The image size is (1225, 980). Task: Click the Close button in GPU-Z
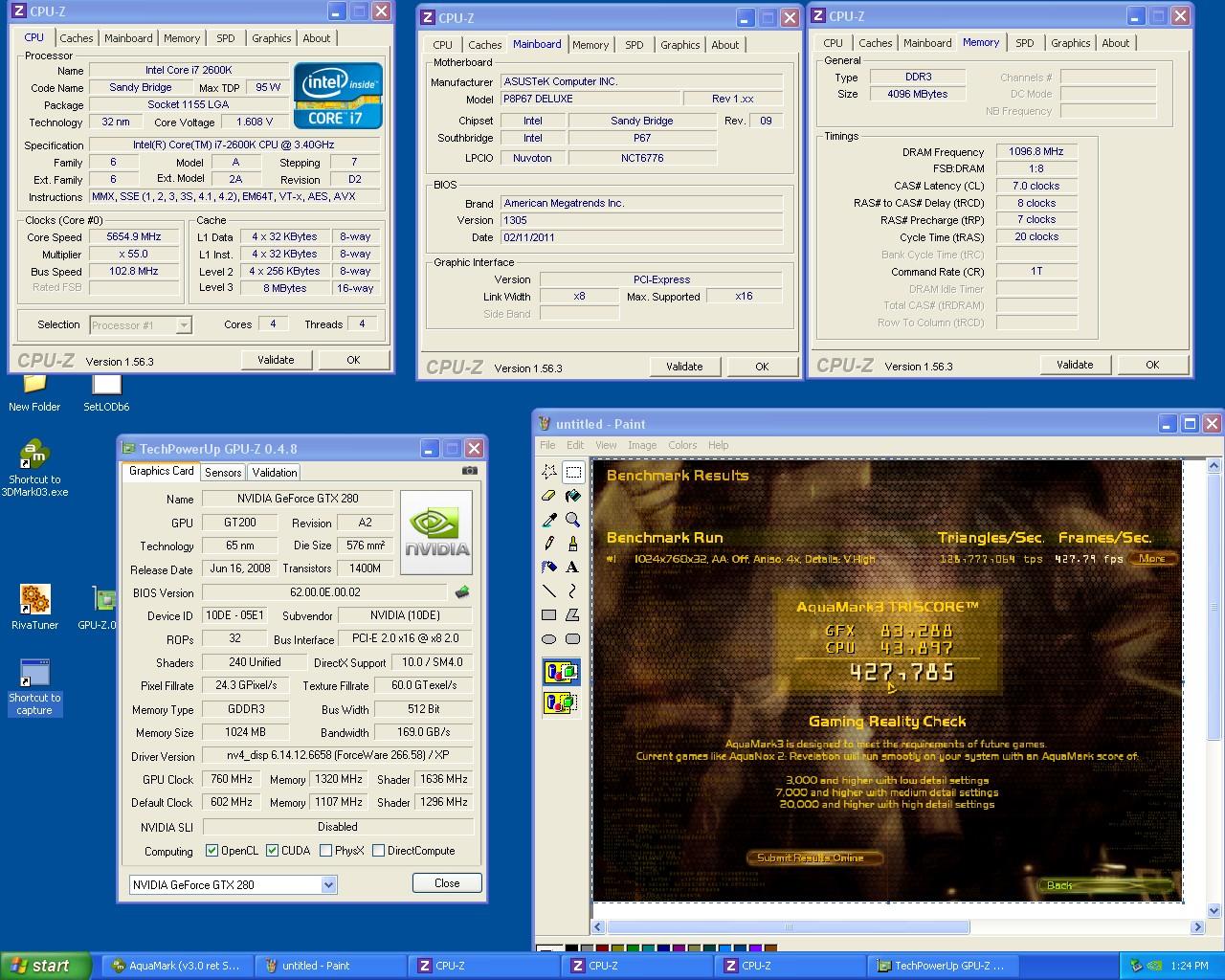pyautogui.click(x=447, y=883)
